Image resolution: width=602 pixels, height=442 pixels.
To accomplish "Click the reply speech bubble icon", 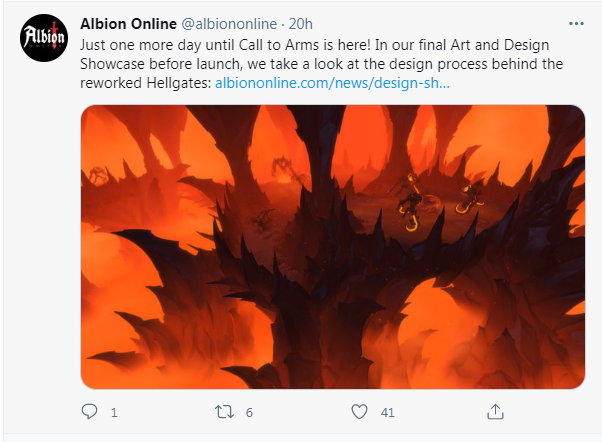I will [x=89, y=412].
